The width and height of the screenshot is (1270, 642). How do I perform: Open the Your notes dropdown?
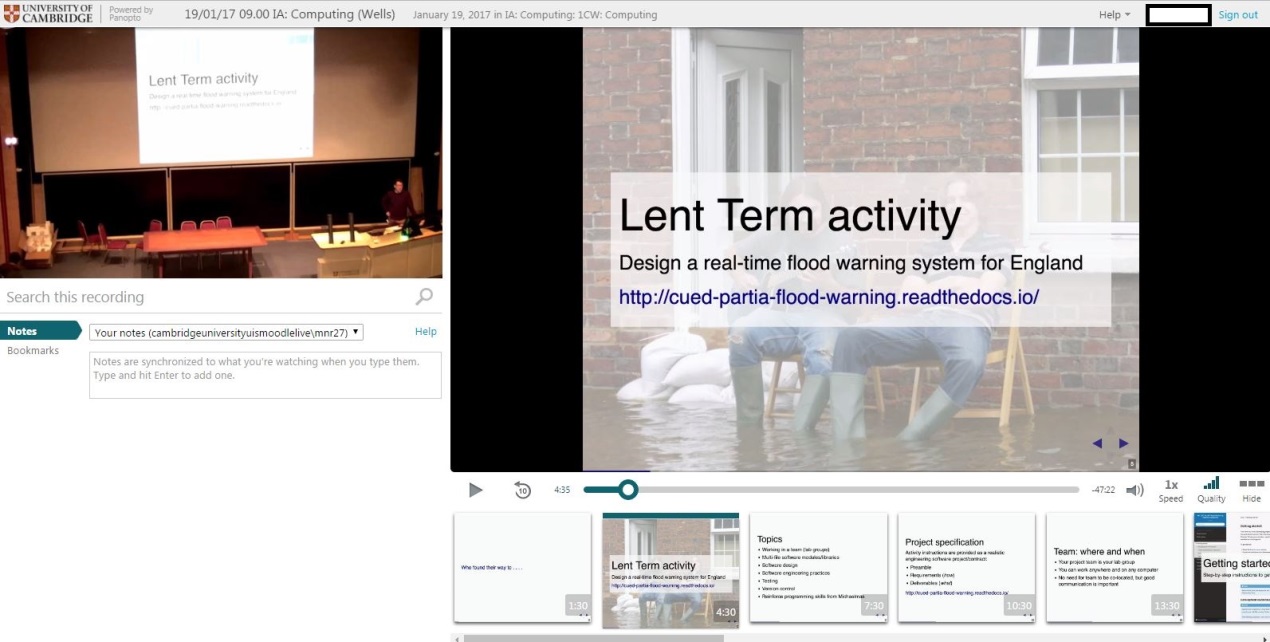point(226,332)
